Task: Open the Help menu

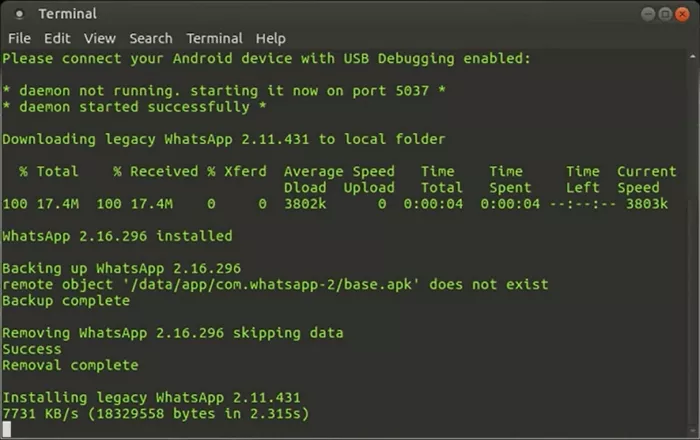Action: pos(271,38)
